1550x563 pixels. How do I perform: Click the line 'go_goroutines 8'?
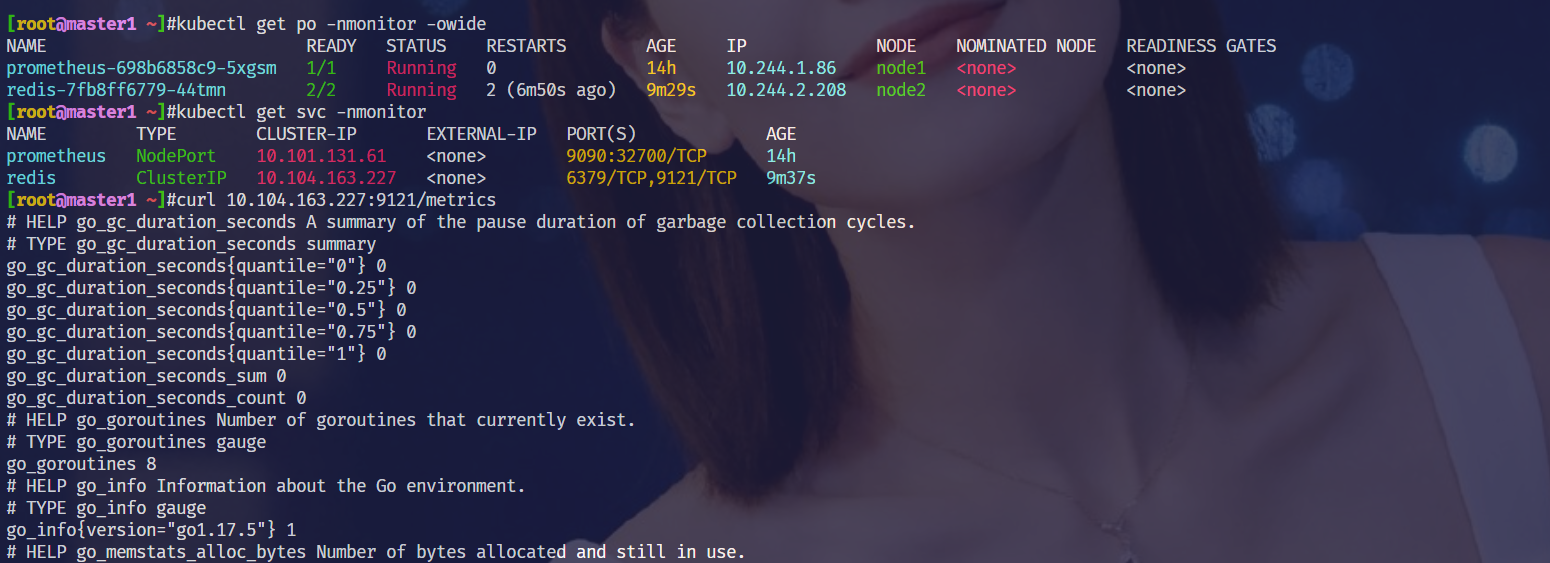(x=81, y=464)
